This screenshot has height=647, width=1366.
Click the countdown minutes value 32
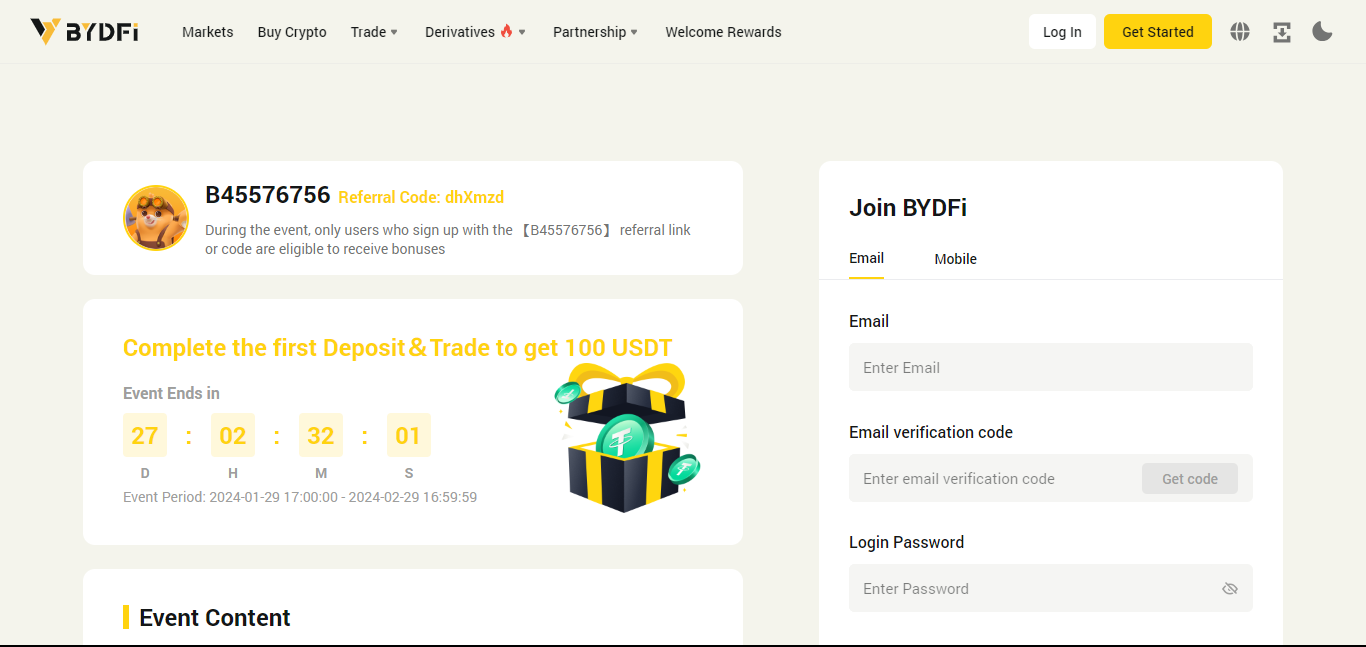[321, 436]
